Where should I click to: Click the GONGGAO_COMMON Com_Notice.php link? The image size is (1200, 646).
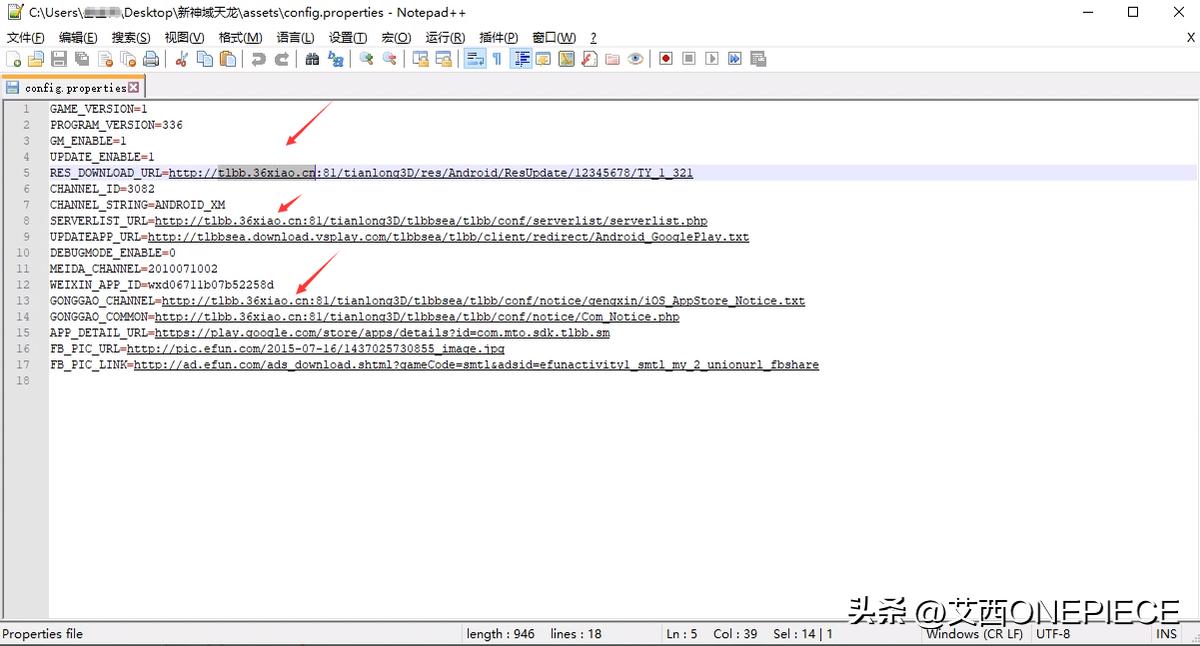coord(417,317)
